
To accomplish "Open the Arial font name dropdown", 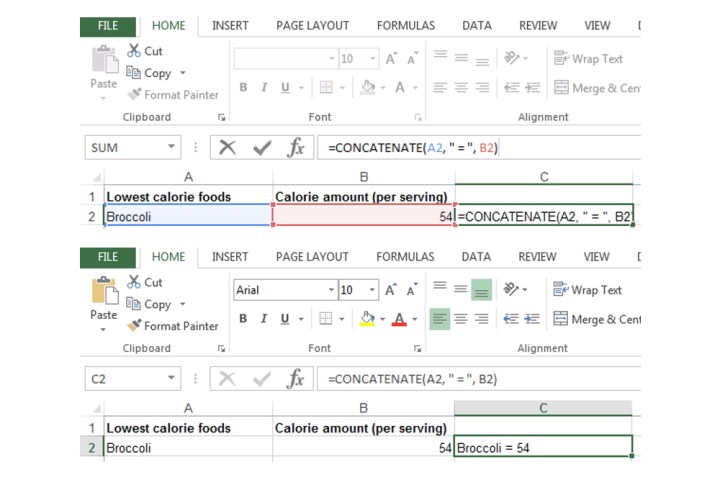I will pos(331,290).
